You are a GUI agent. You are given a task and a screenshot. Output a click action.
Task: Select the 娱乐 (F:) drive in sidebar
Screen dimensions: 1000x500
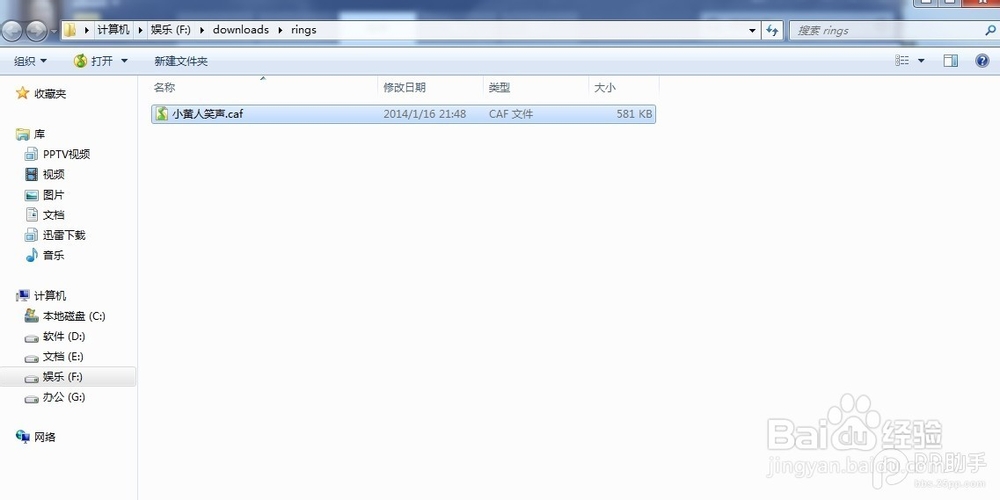point(68,377)
